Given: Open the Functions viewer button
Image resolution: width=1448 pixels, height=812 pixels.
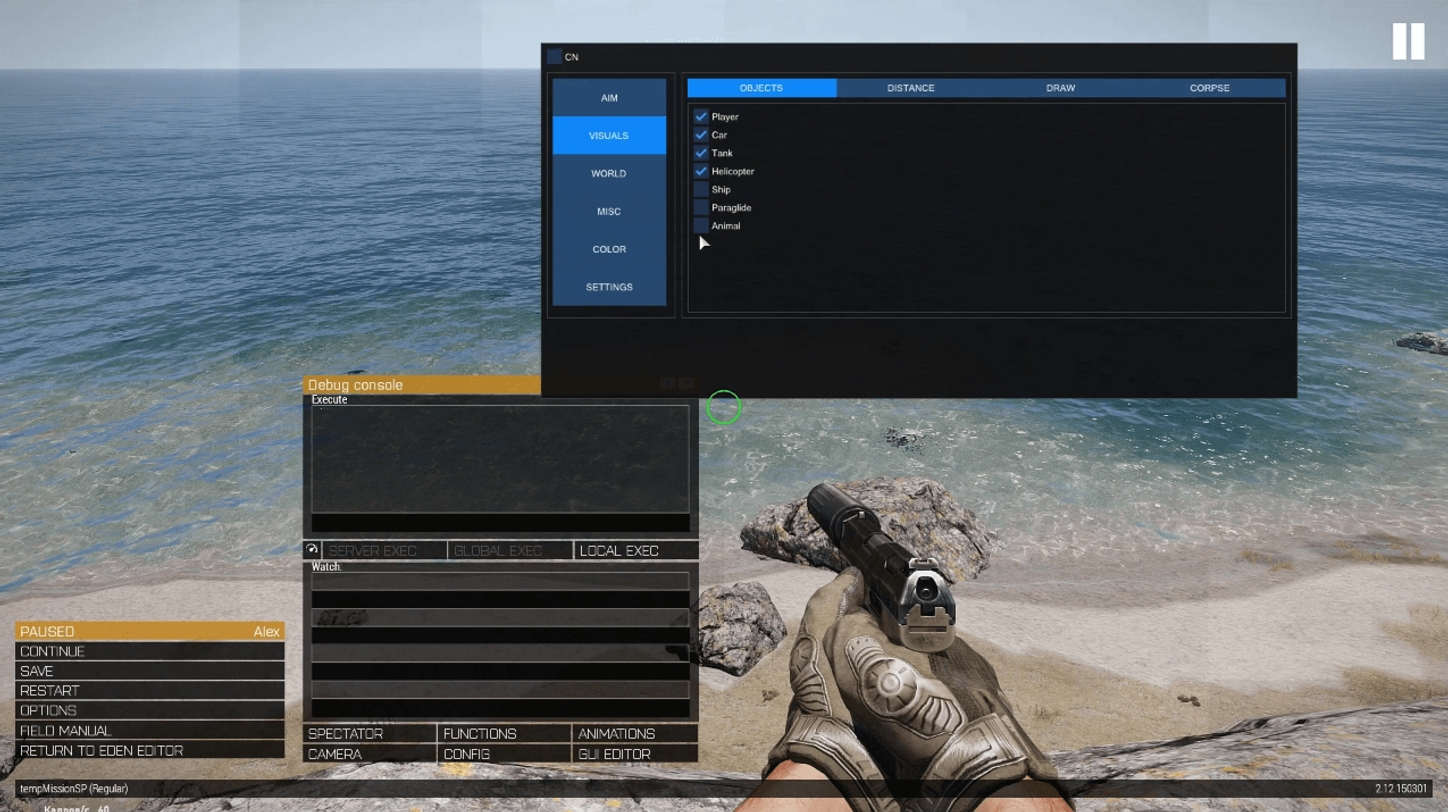Looking at the screenshot, I should tap(503, 734).
